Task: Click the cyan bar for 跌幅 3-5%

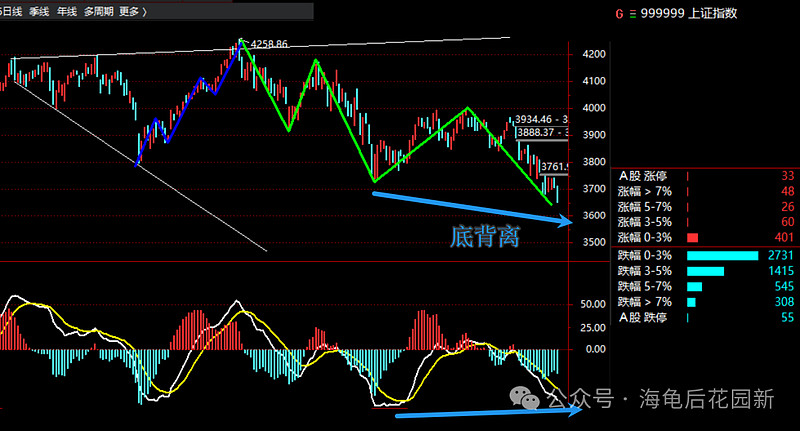Action: (x=706, y=271)
